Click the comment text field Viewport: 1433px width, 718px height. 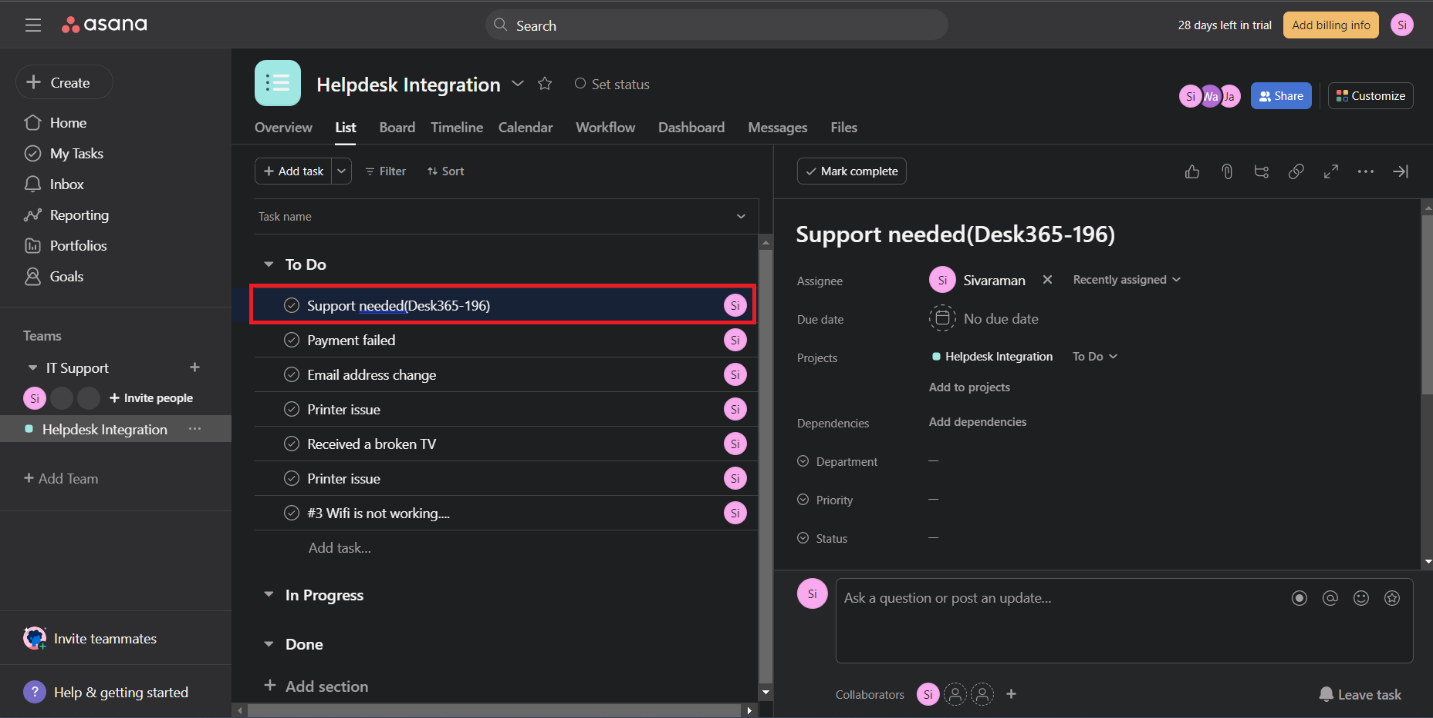(1124, 620)
